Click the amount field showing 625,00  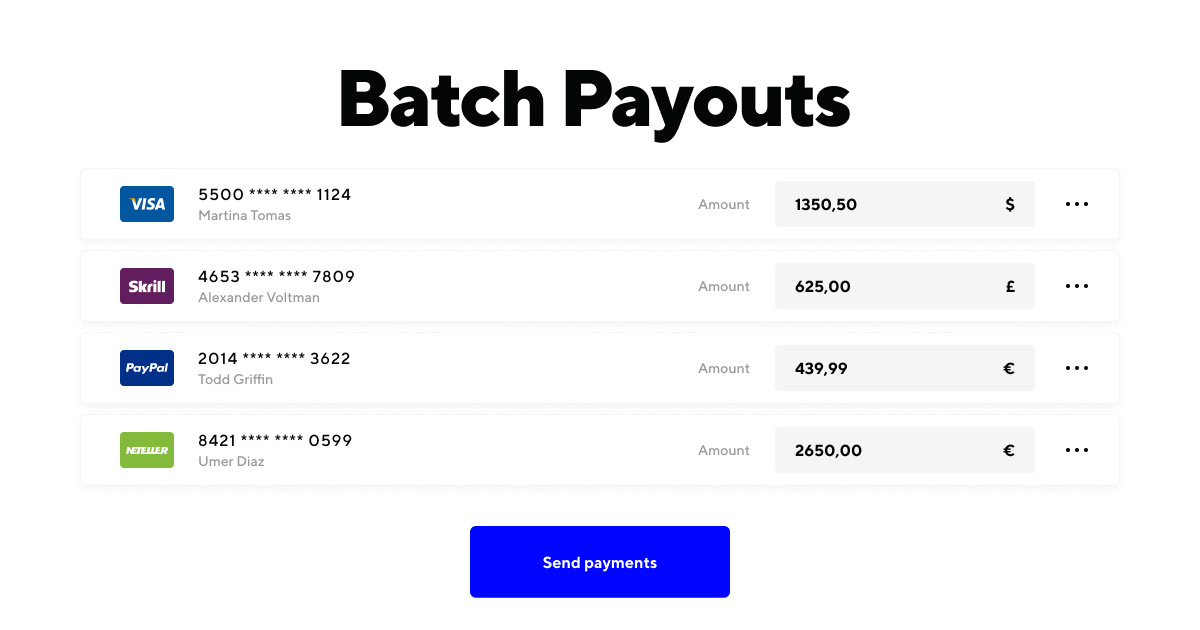tap(880, 286)
